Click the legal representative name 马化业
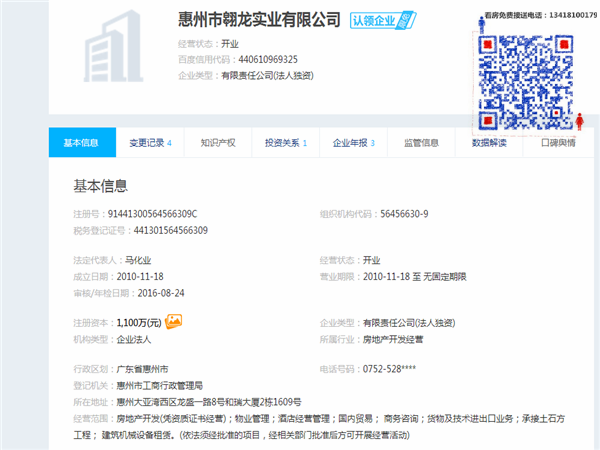This screenshot has width=600, height=450. (138, 260)
